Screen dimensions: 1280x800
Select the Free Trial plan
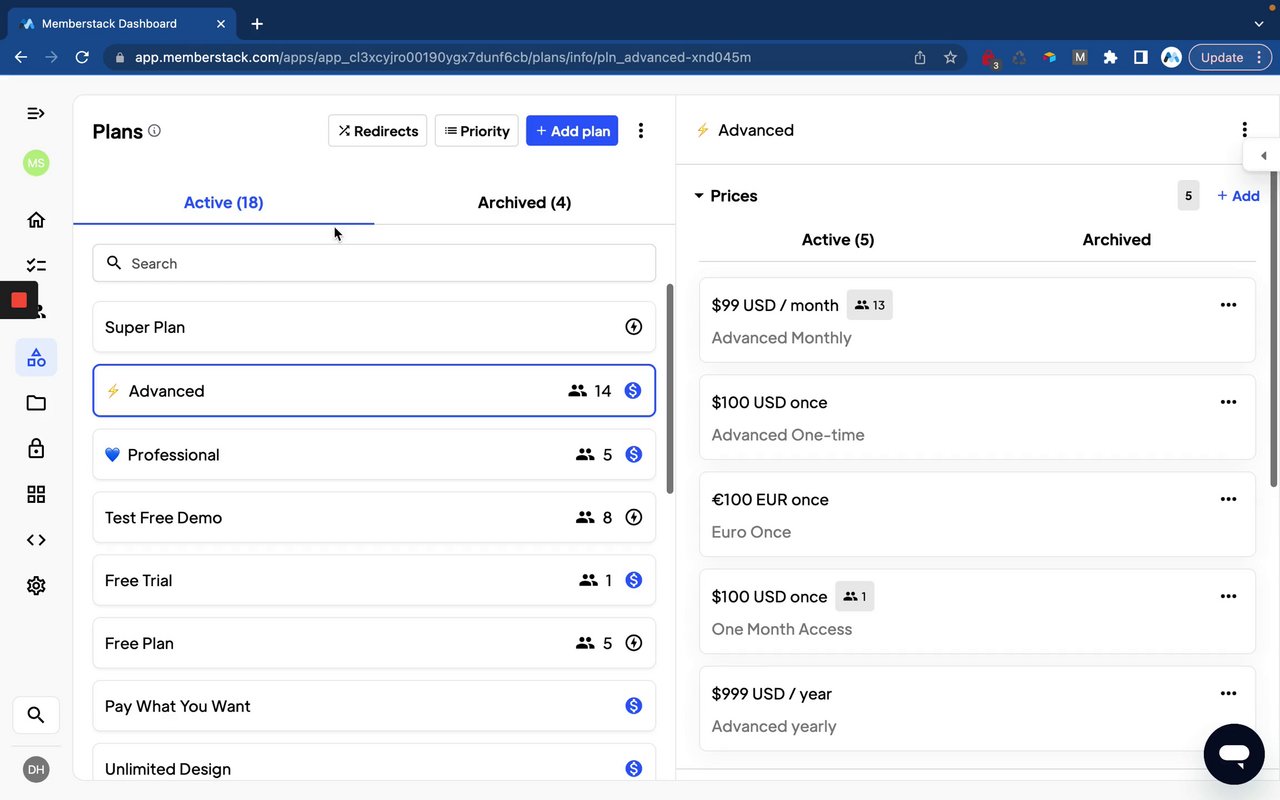(x=374, y=580)
